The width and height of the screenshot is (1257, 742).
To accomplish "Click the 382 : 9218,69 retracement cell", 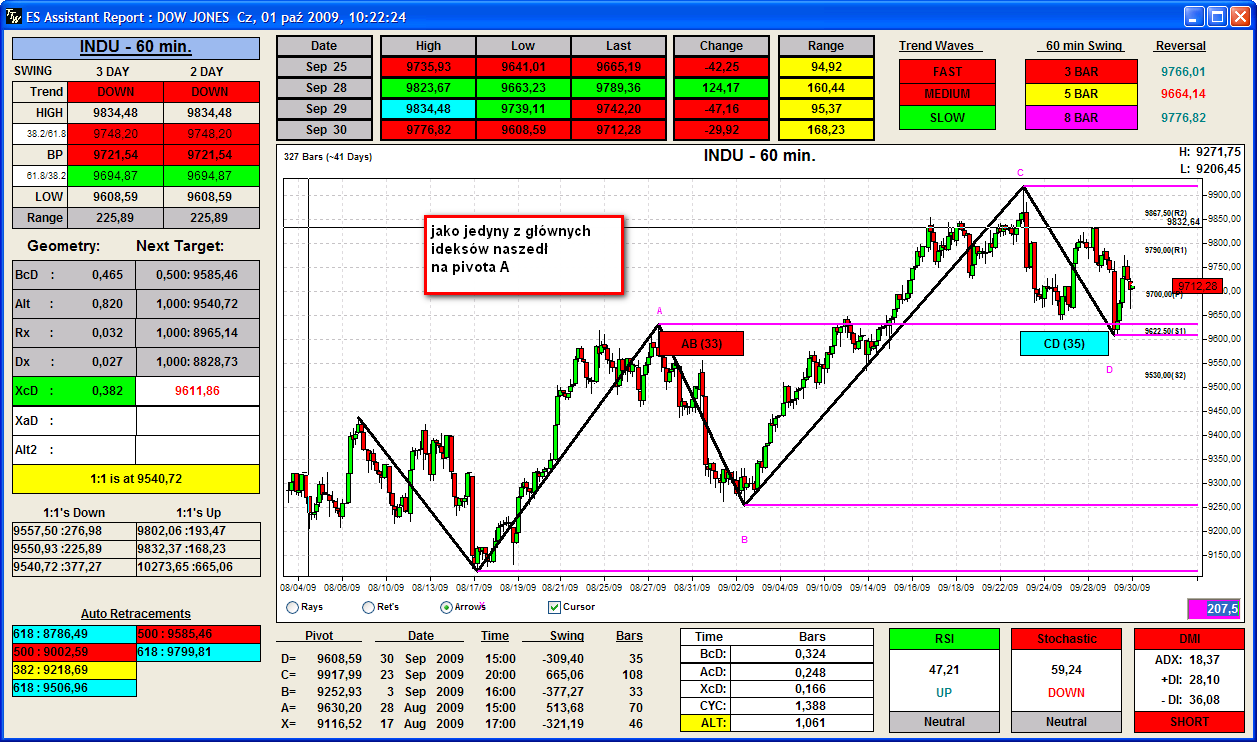I will pyautogui.click(x=73, y=670).
